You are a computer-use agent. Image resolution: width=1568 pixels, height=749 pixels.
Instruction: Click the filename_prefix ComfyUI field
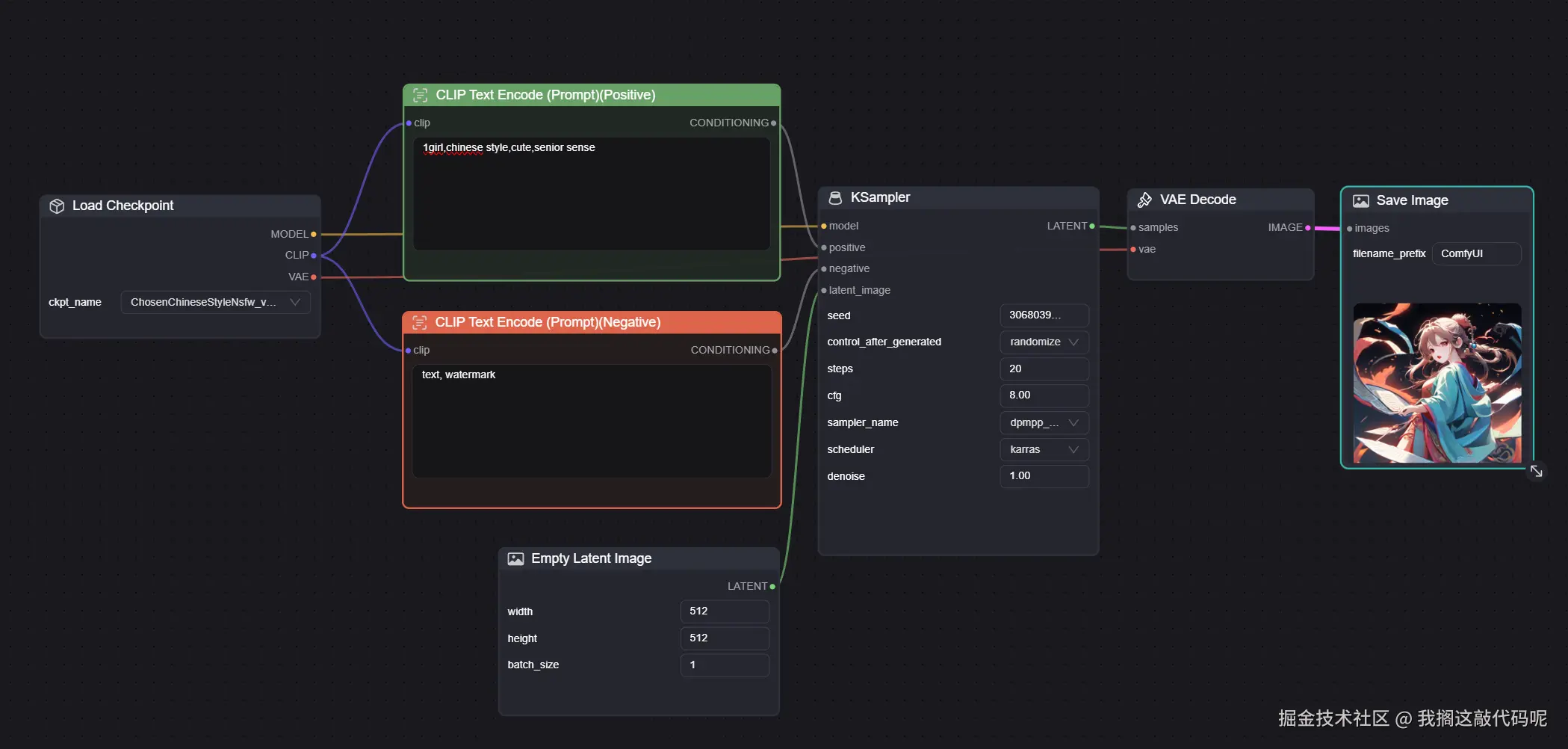pos(1475,254)
